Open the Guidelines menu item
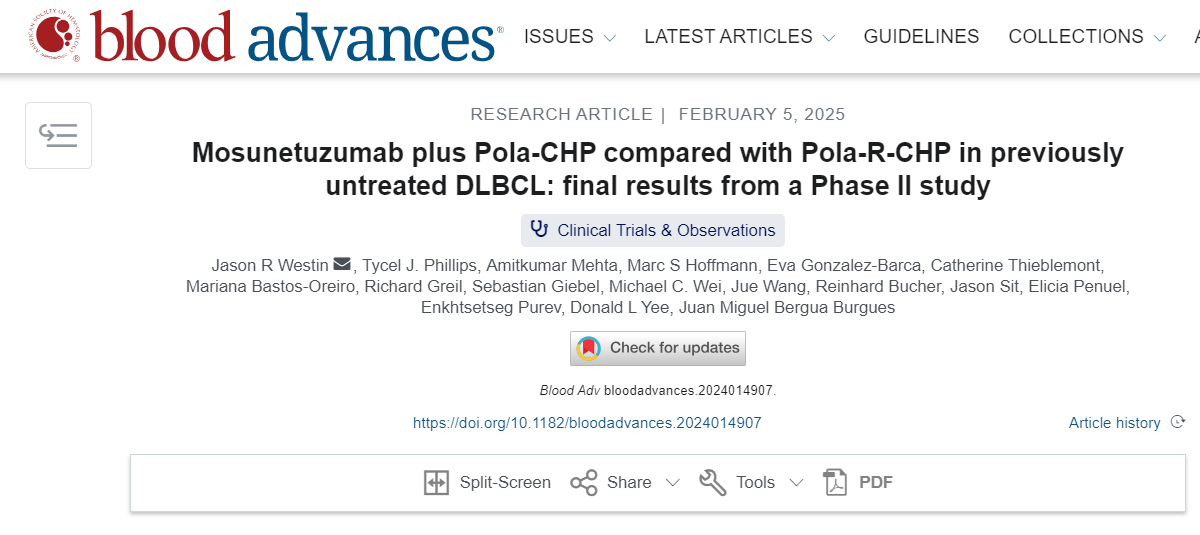The image size is (1200, 535). click(x=922, y=36)
